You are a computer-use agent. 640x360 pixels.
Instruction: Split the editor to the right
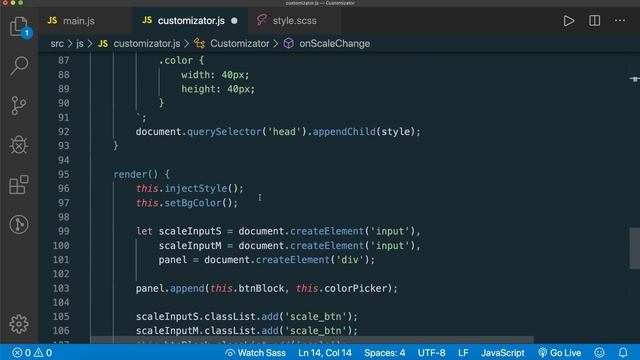594,21
